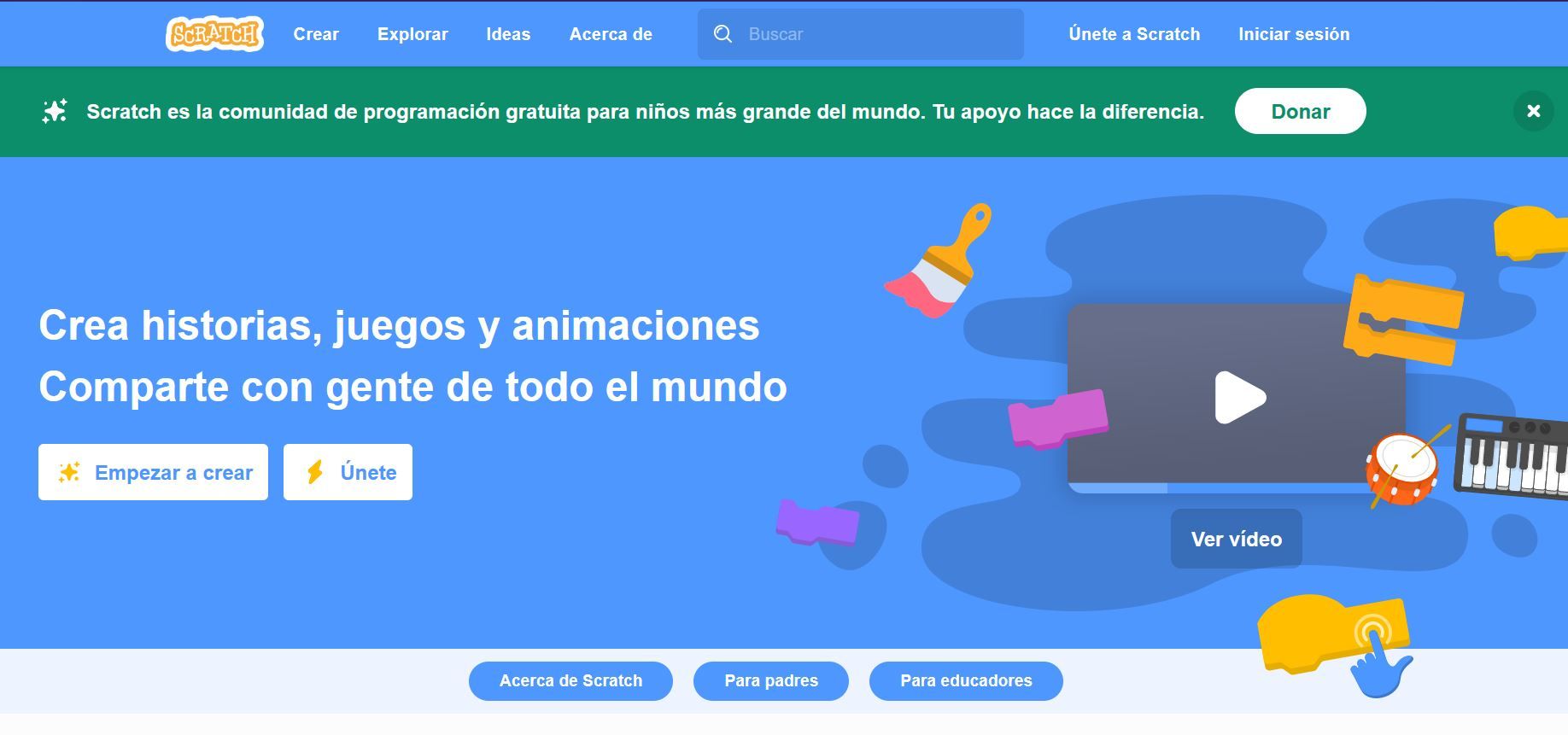
Task: Go to the Ideas section
Action: (x=508, y=34)
